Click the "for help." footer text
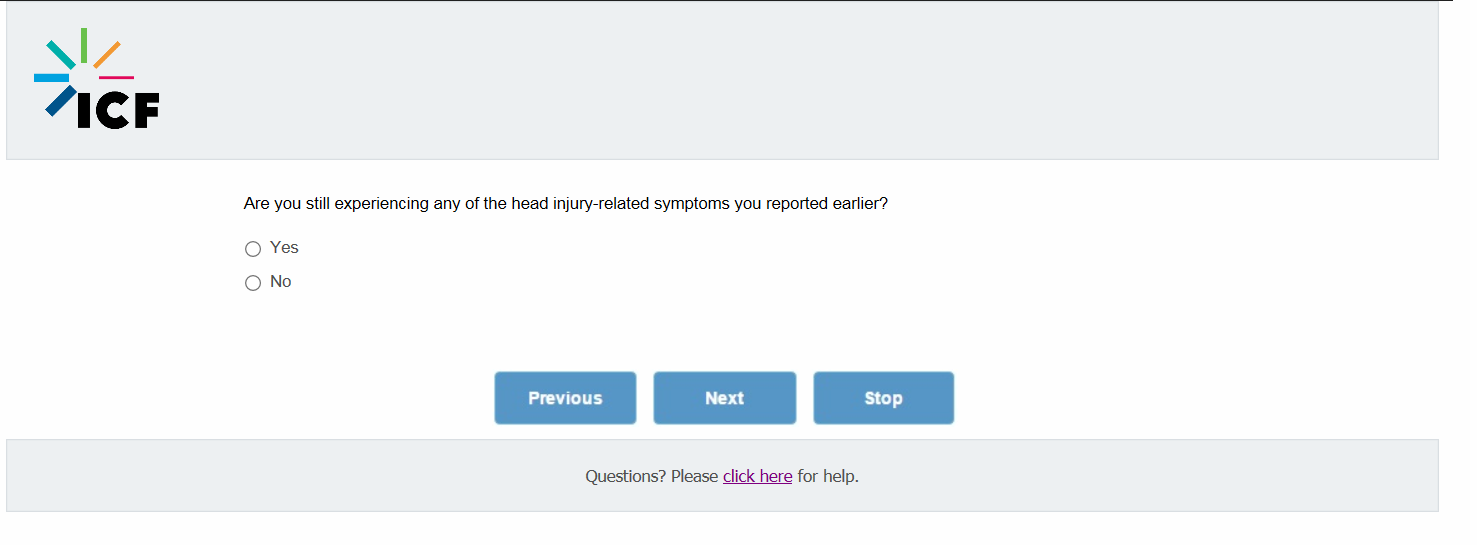 828,476
